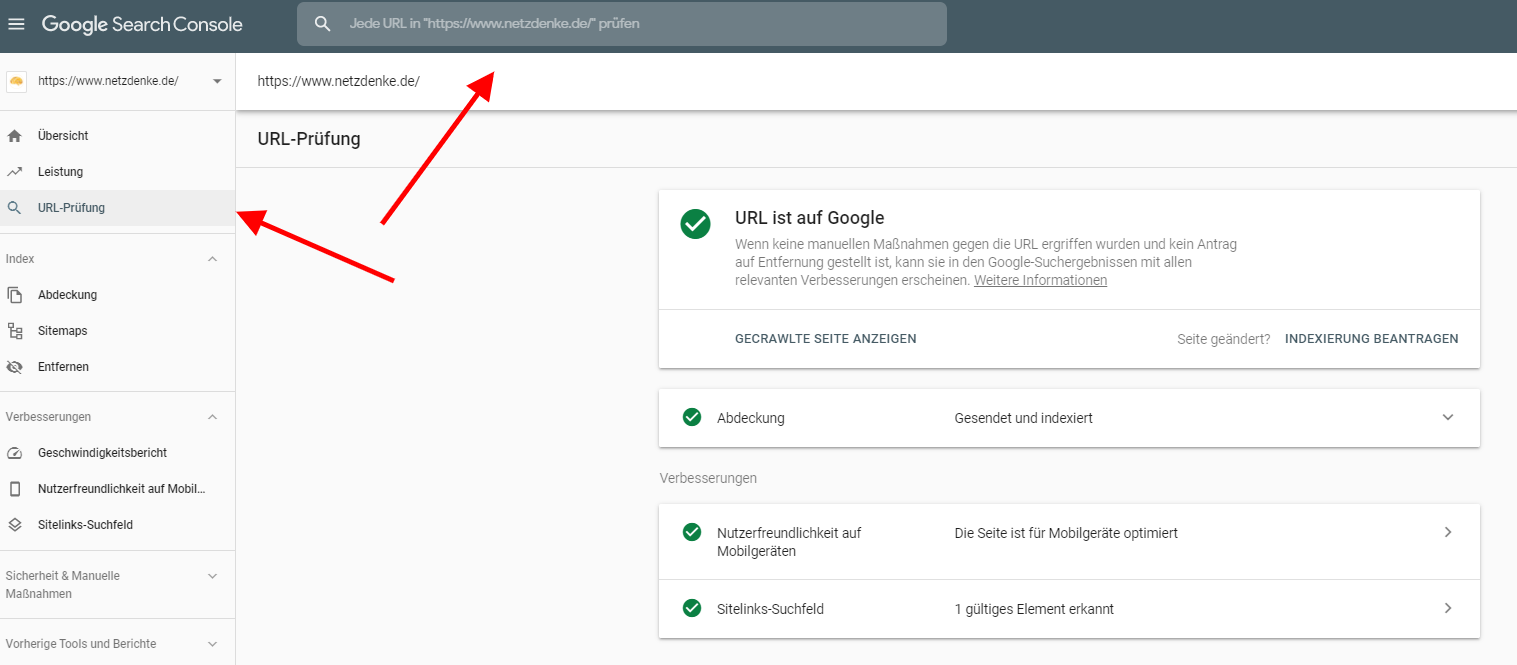Click 'Gesendet und indexiert' status text

click(1023, 418)
